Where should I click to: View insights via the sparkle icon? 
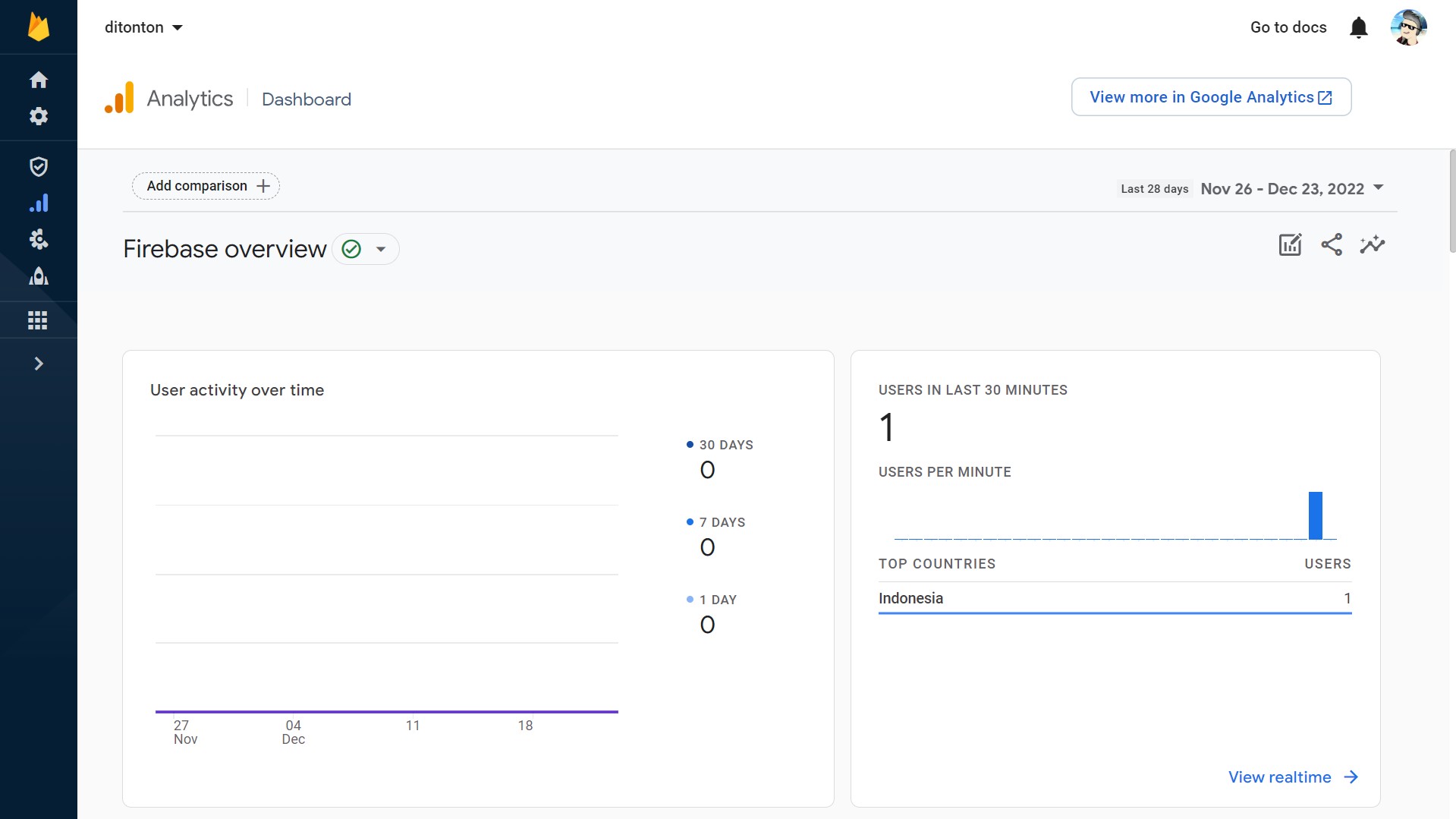click(1373, 244)
